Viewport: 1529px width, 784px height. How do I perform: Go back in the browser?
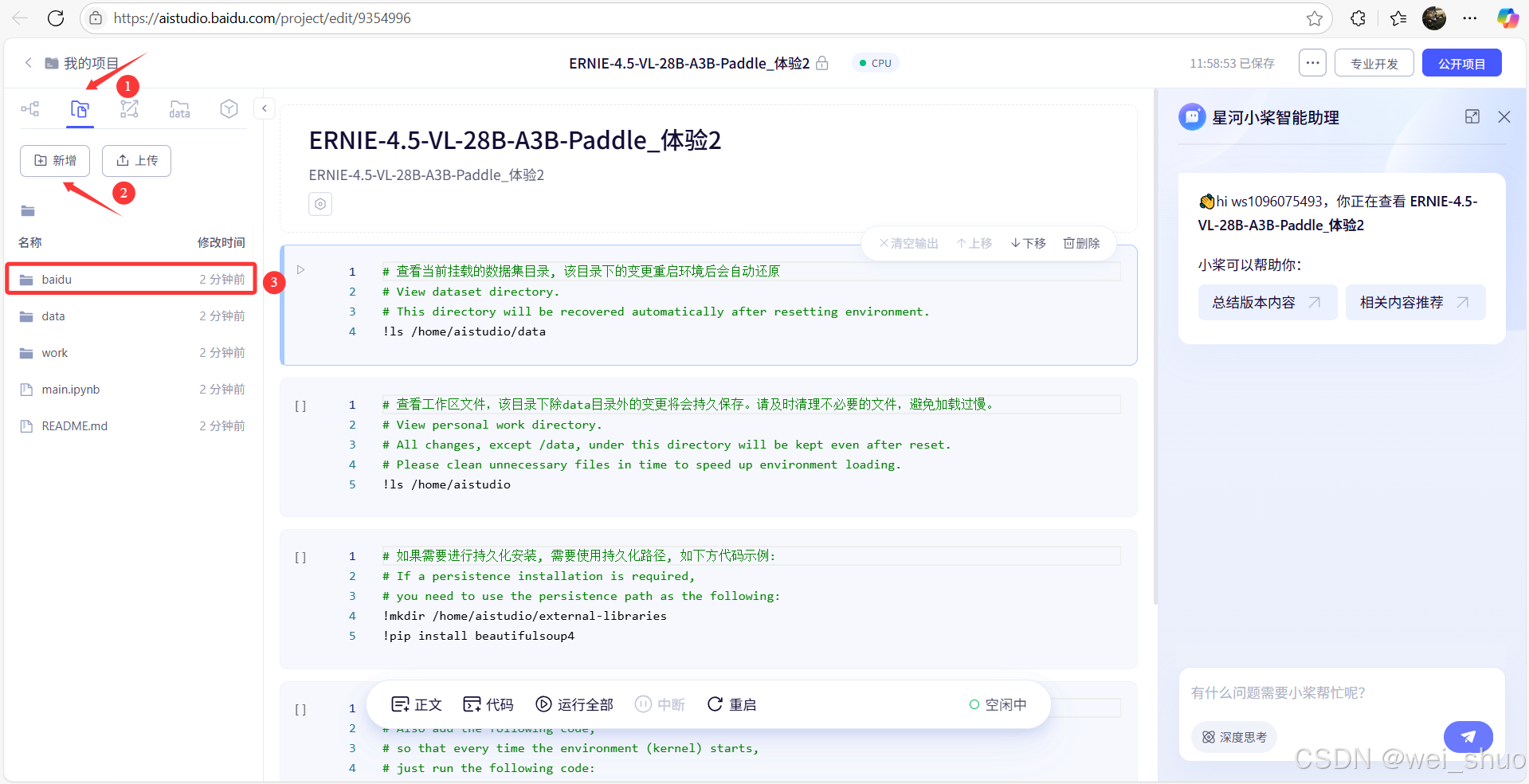(x=20, y=18)
